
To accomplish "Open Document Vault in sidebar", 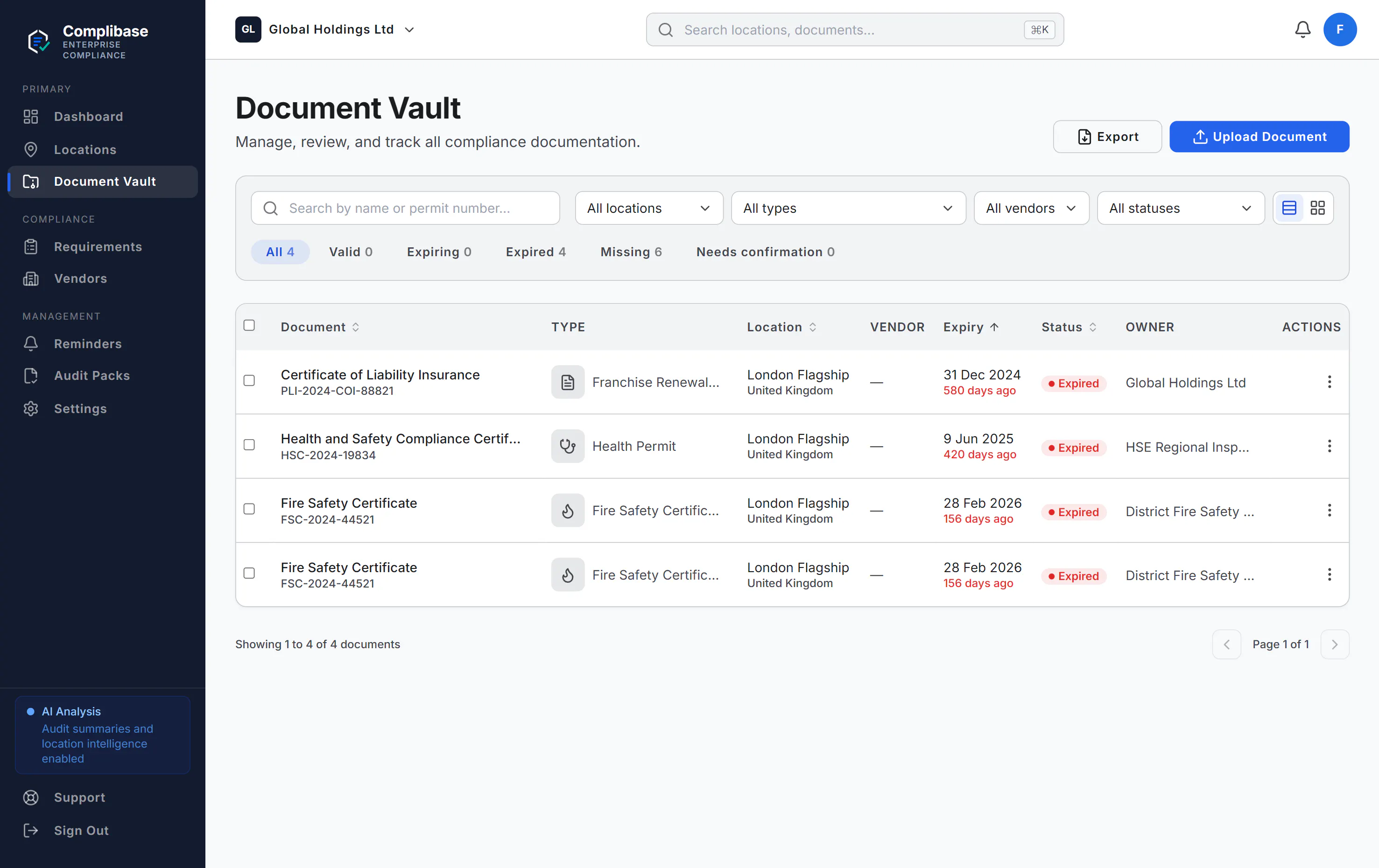I will [x=103, y=182].
